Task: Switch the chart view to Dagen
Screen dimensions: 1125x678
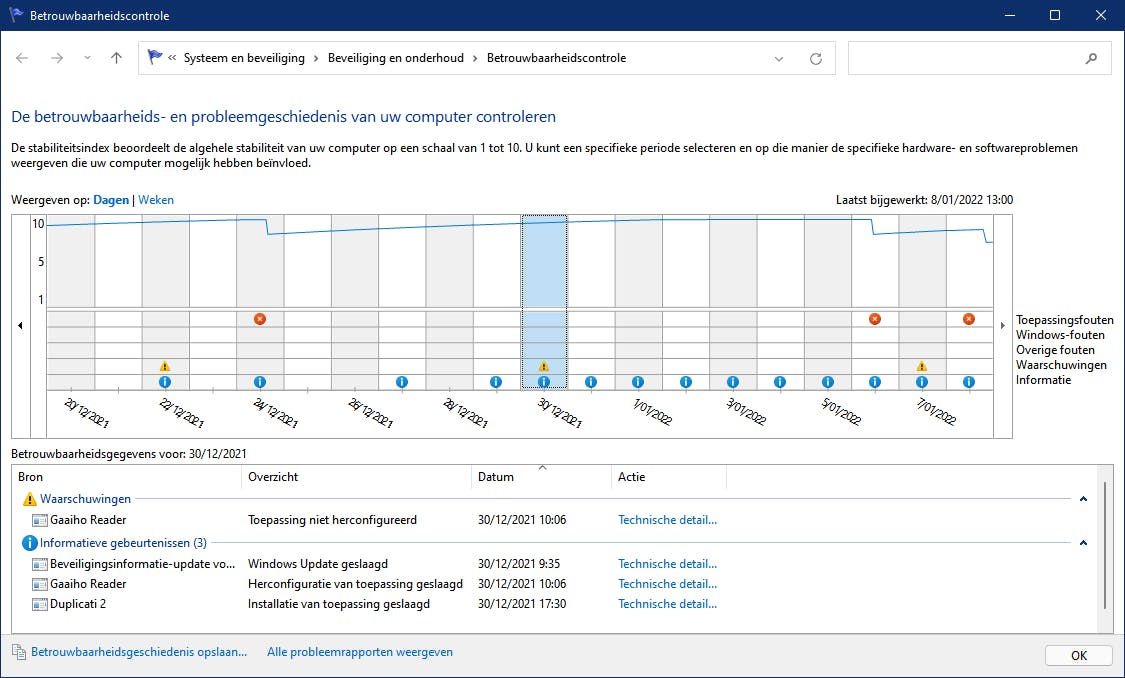Action: point(111,200)
